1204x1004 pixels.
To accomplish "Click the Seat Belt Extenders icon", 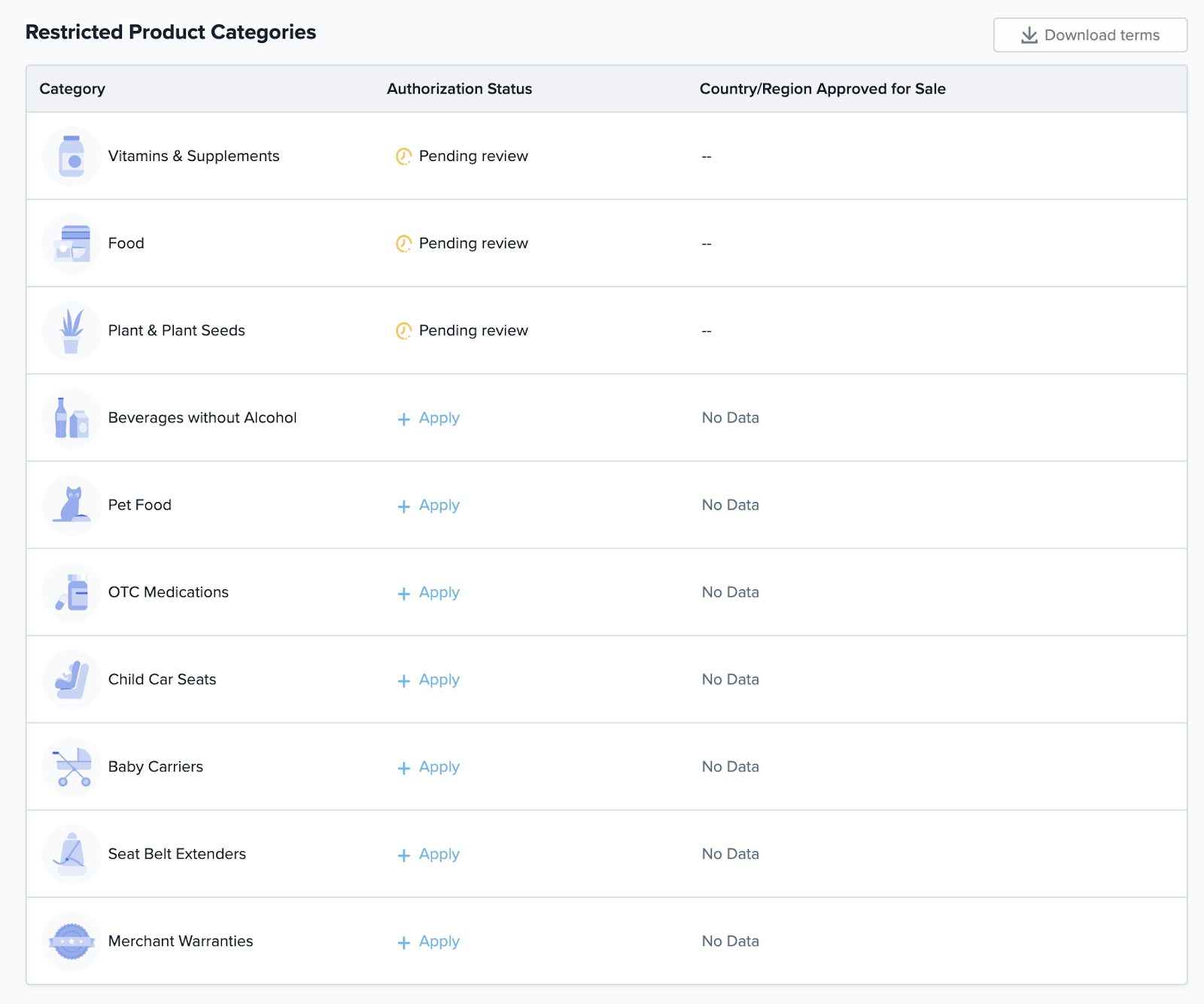I will [71, 855].
